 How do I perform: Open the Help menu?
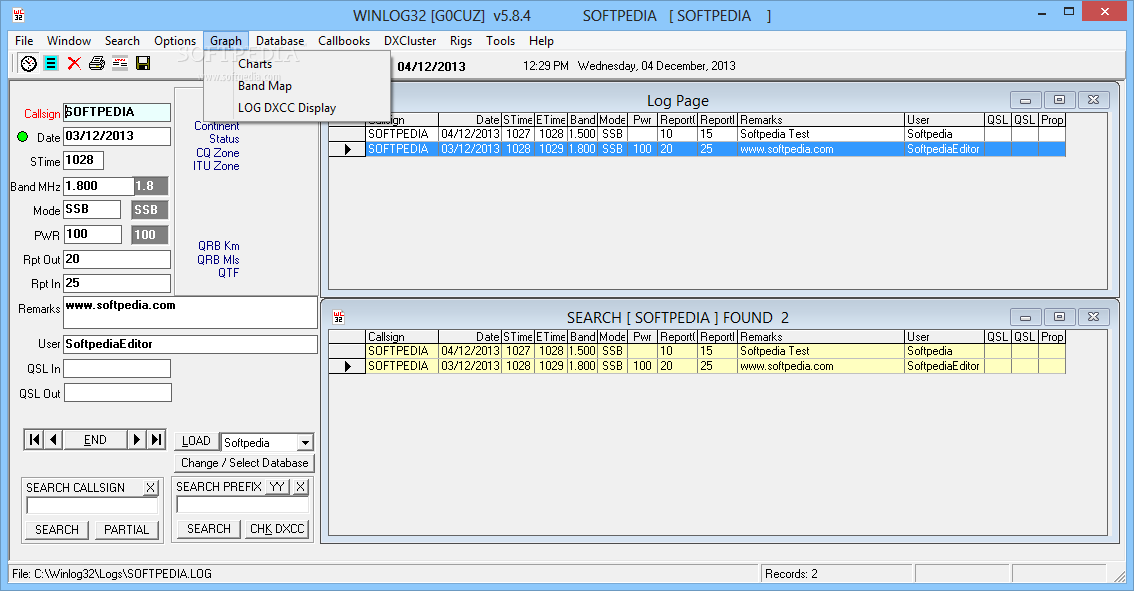[x=541, y=41]
